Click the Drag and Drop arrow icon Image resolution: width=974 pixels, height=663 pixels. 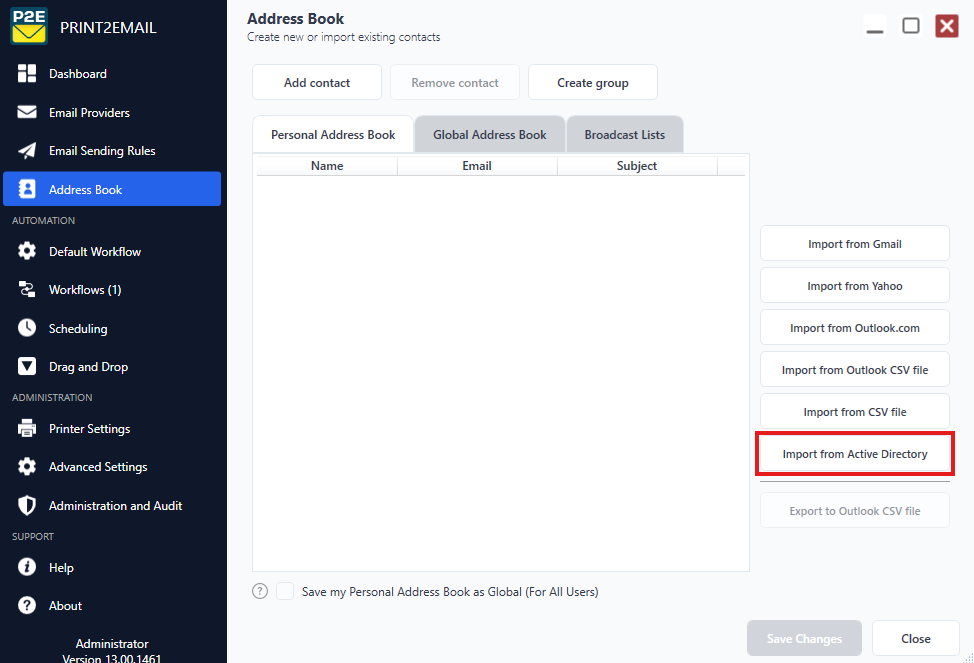27,367
